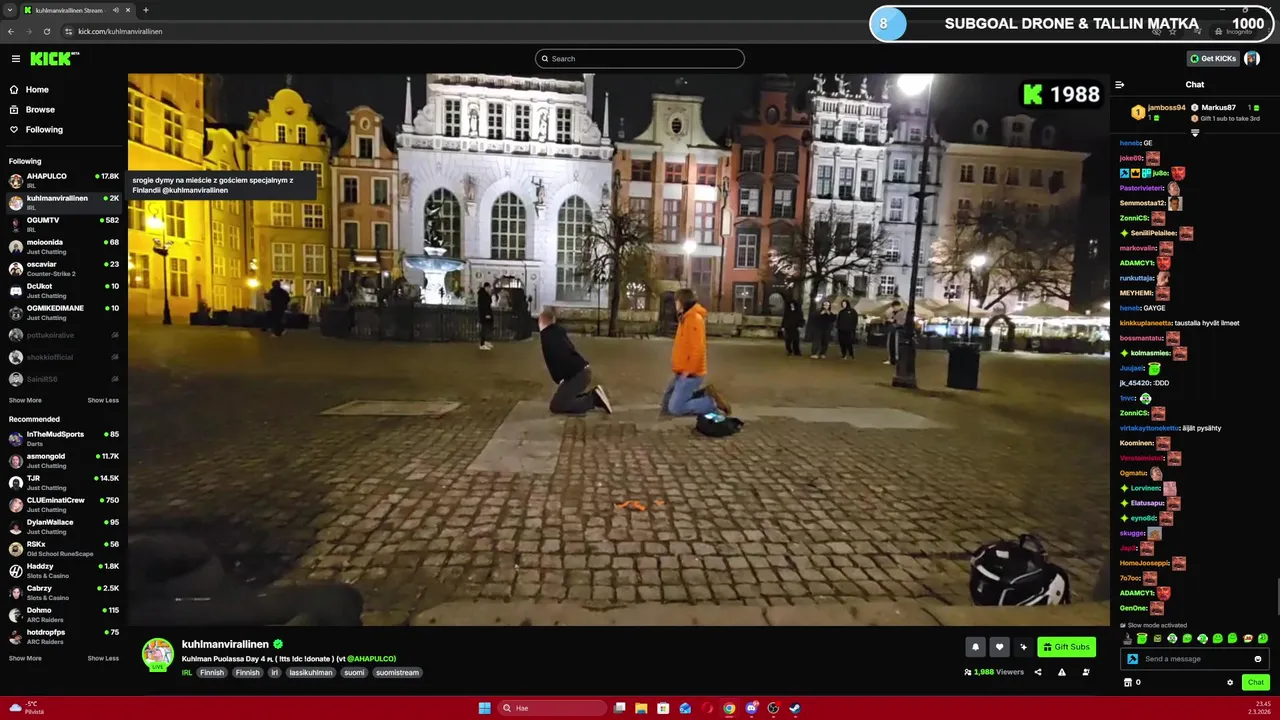Click the Kick search box
The height and width of the screenshot is (720, 1280).
[x=640, y=59]
